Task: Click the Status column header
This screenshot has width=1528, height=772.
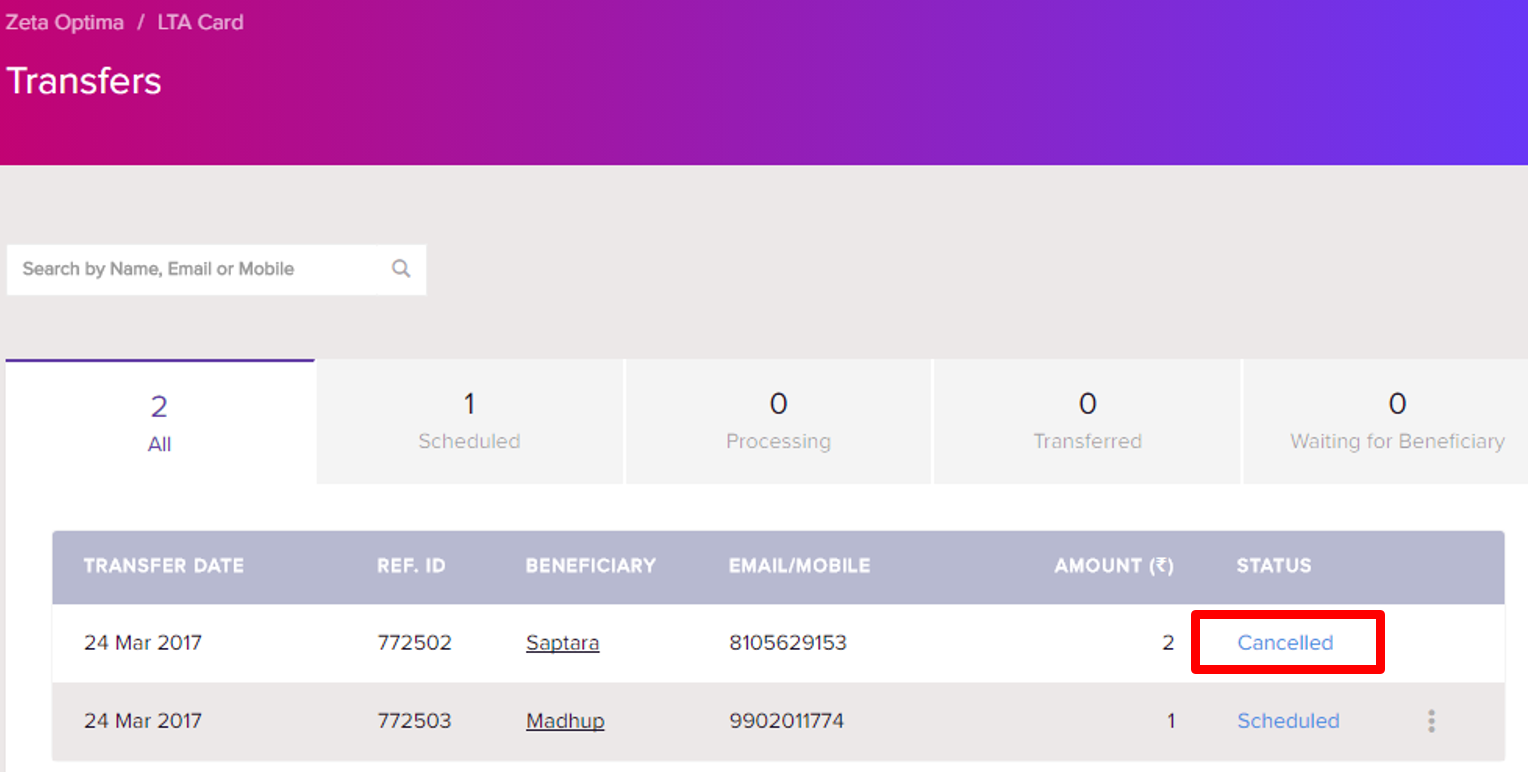Action: (1274, 566)
